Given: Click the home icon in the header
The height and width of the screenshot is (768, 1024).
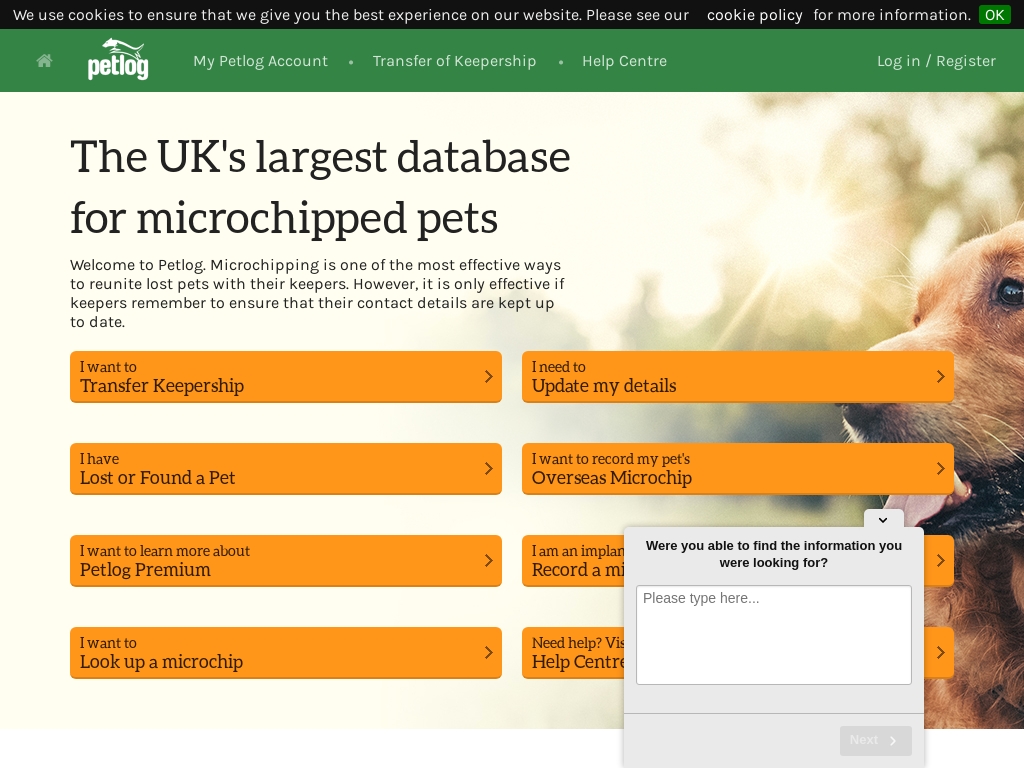Looking at the screenshot, I should (x=44, y=61).
